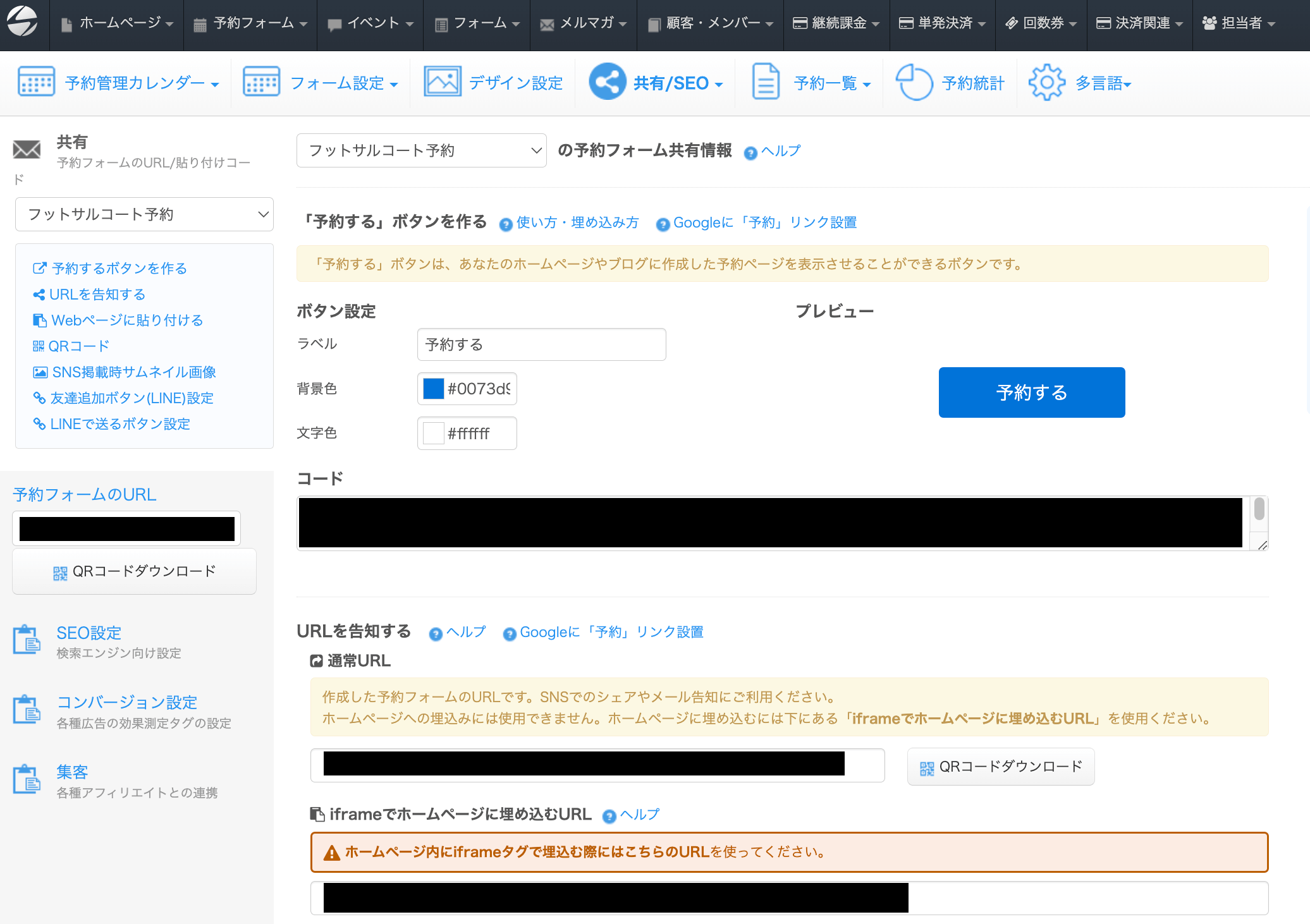Click the デザイン設定 image icon
This screenshot has height=924, width=1310.
(442, 83)
